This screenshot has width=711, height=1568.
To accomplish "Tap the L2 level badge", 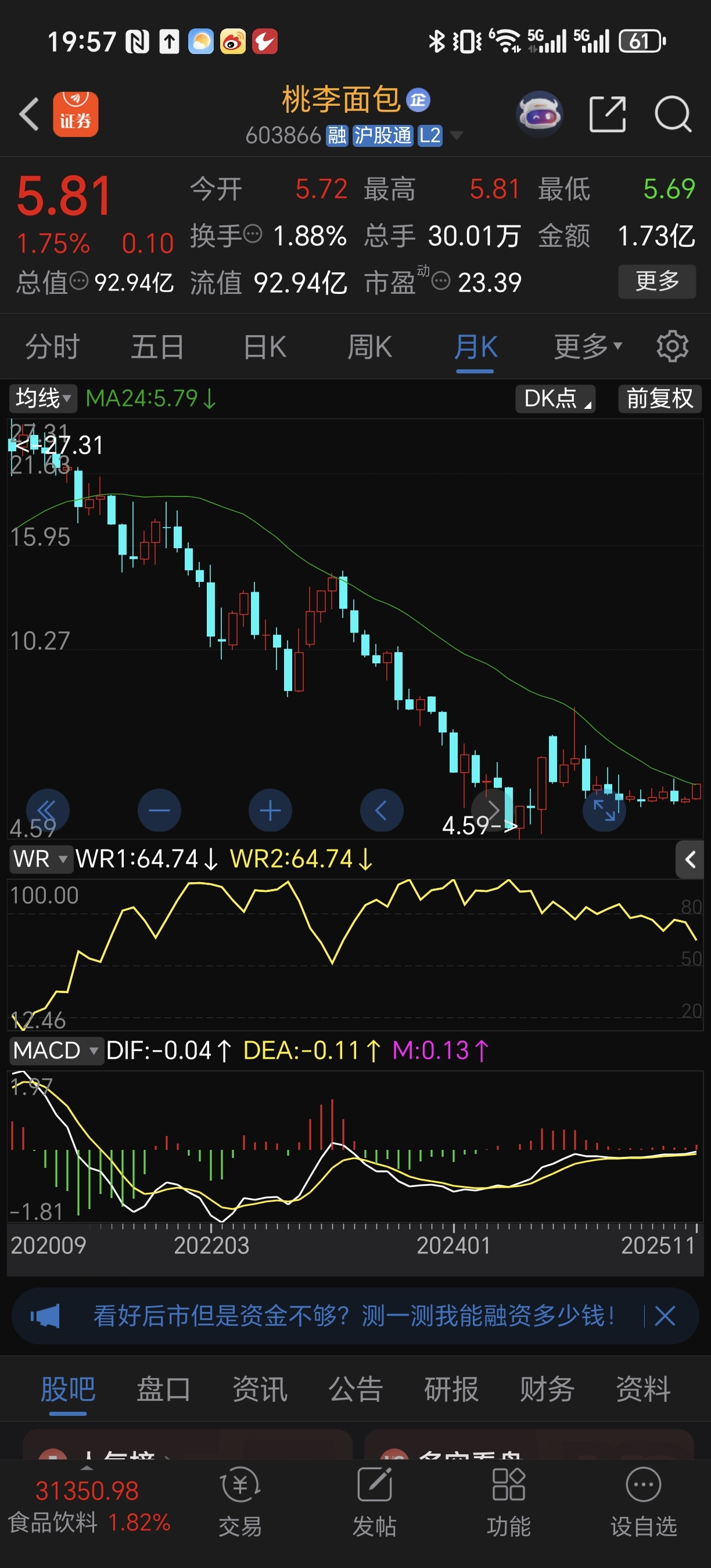I will (x=430, y=135).
